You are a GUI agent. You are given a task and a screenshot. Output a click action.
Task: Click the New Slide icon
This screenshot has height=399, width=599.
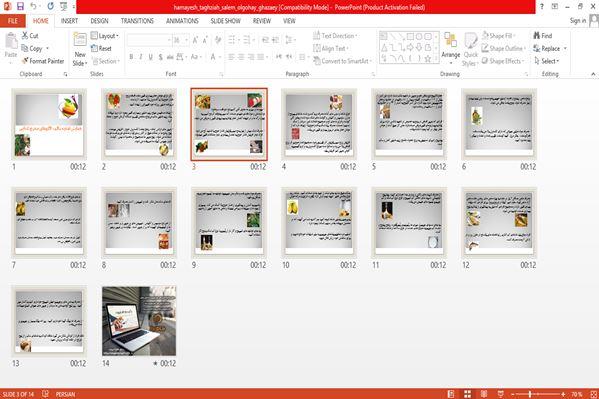click(x=80, y=40)
